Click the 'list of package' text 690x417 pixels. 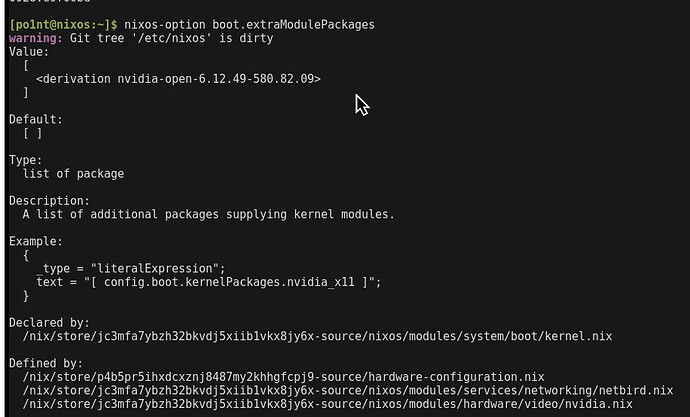coord(73,174)
